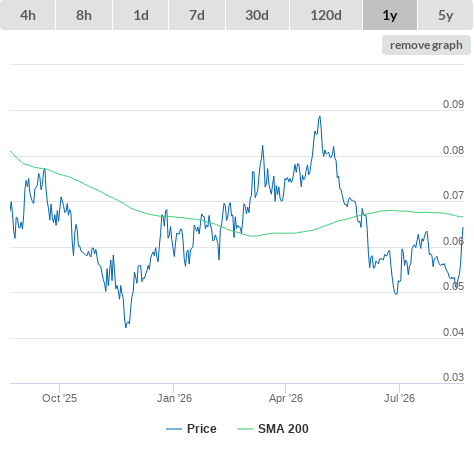Viewport: 474px width, 455px height.
Task: Click the remove graph button
Action: click(x=426, y=45)
